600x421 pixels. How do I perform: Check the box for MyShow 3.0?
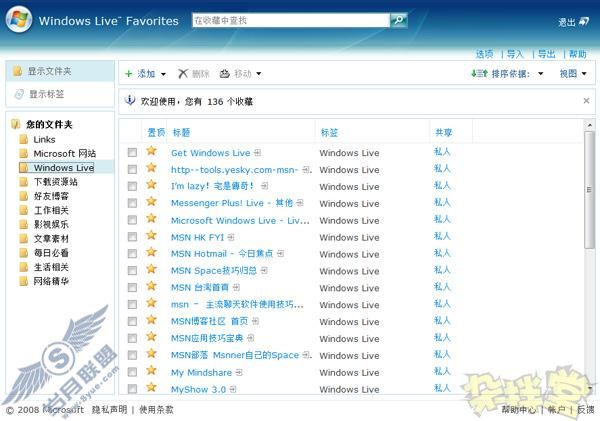[132, 389]
